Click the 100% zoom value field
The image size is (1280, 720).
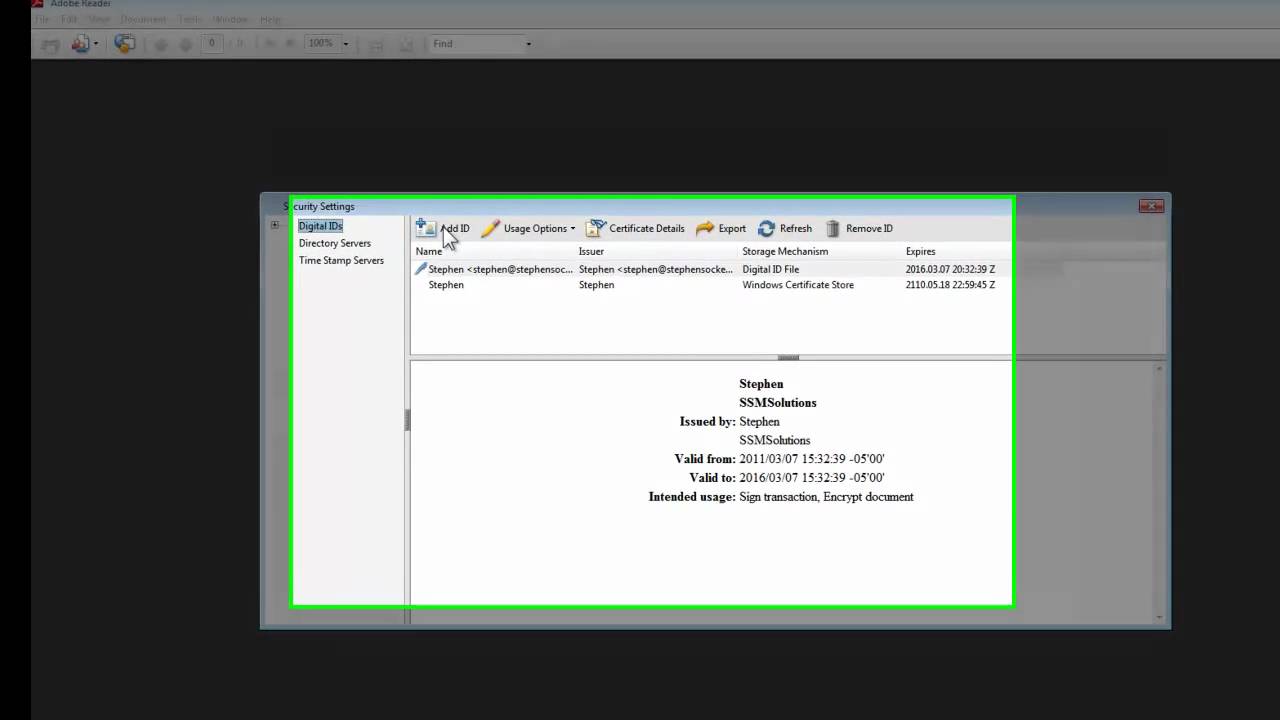321,44
